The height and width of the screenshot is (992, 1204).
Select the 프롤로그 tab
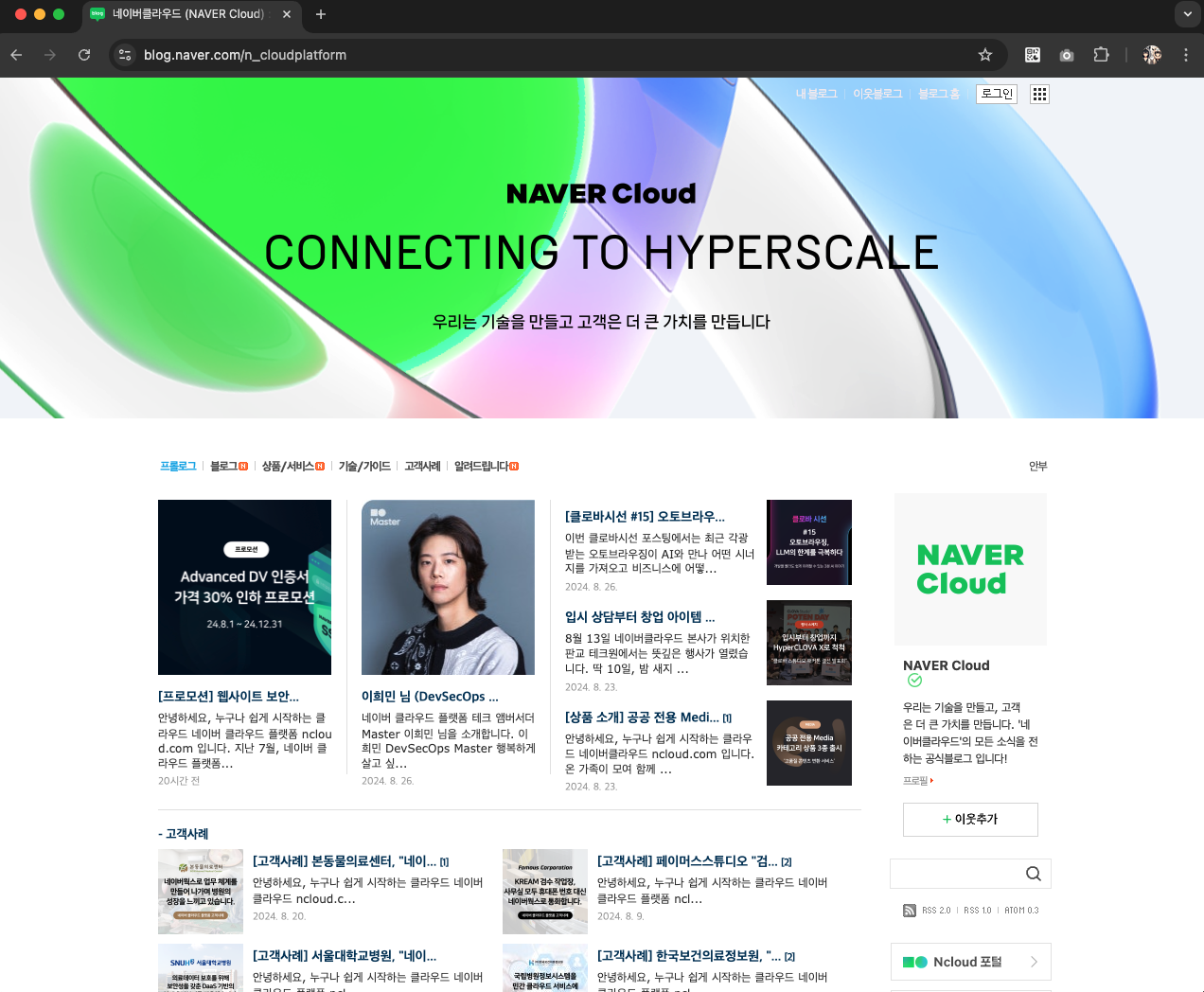[178, 466]
